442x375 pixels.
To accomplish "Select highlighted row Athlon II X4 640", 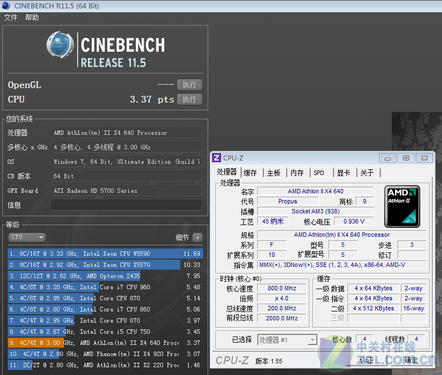I will tap(105, 343).
